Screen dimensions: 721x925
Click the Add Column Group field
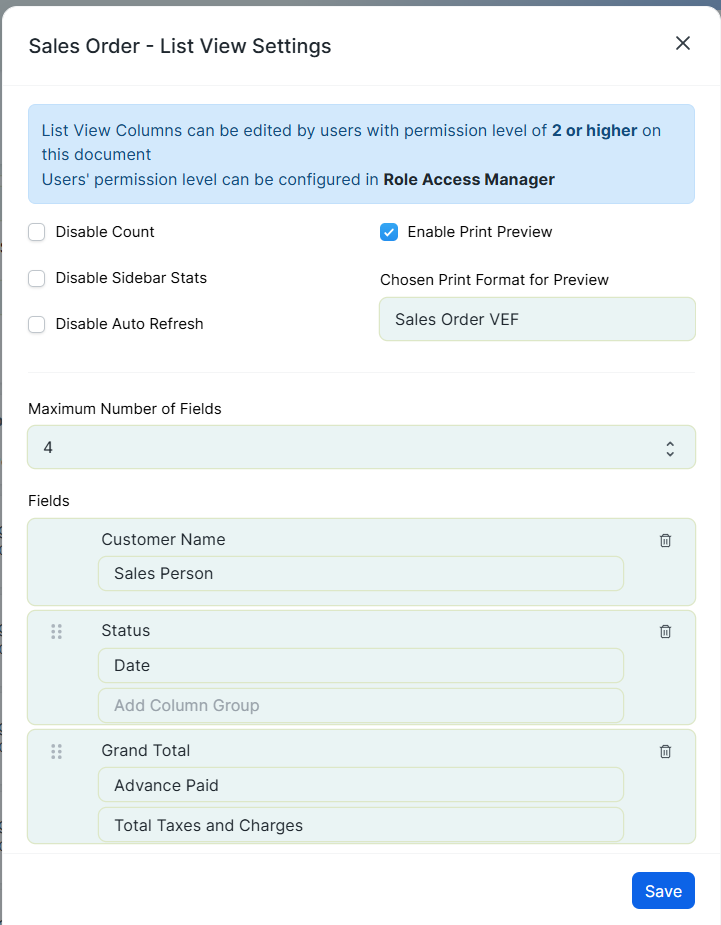tap(360, 706)
